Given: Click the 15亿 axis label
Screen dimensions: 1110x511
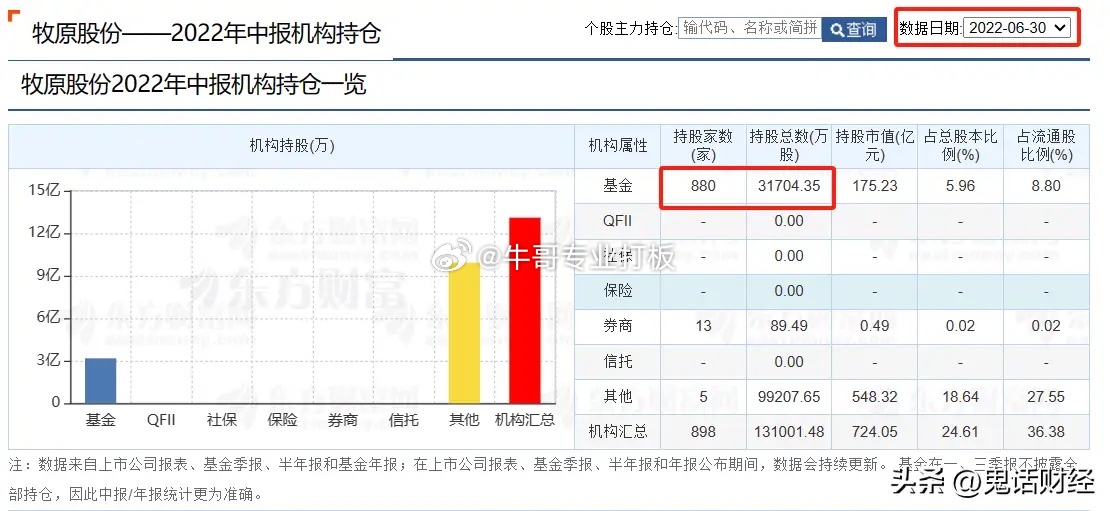Looking at the screenshot, I should pyautogui.click(x=45, y=190).
